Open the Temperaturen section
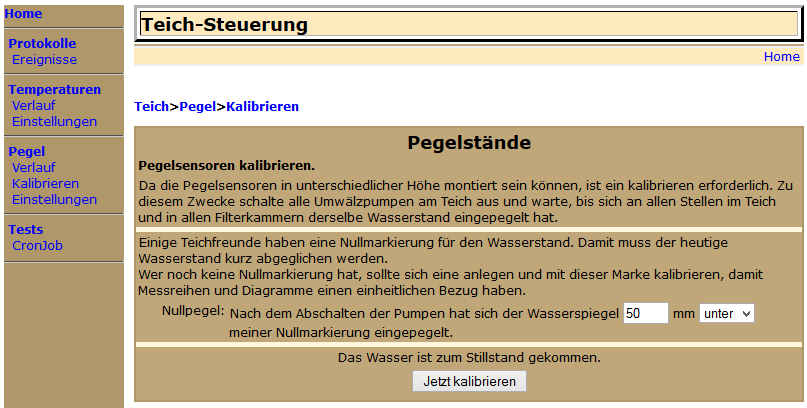The width and height of the screenshot is (807, 408). pyautogui.click(x=55, y=89)
